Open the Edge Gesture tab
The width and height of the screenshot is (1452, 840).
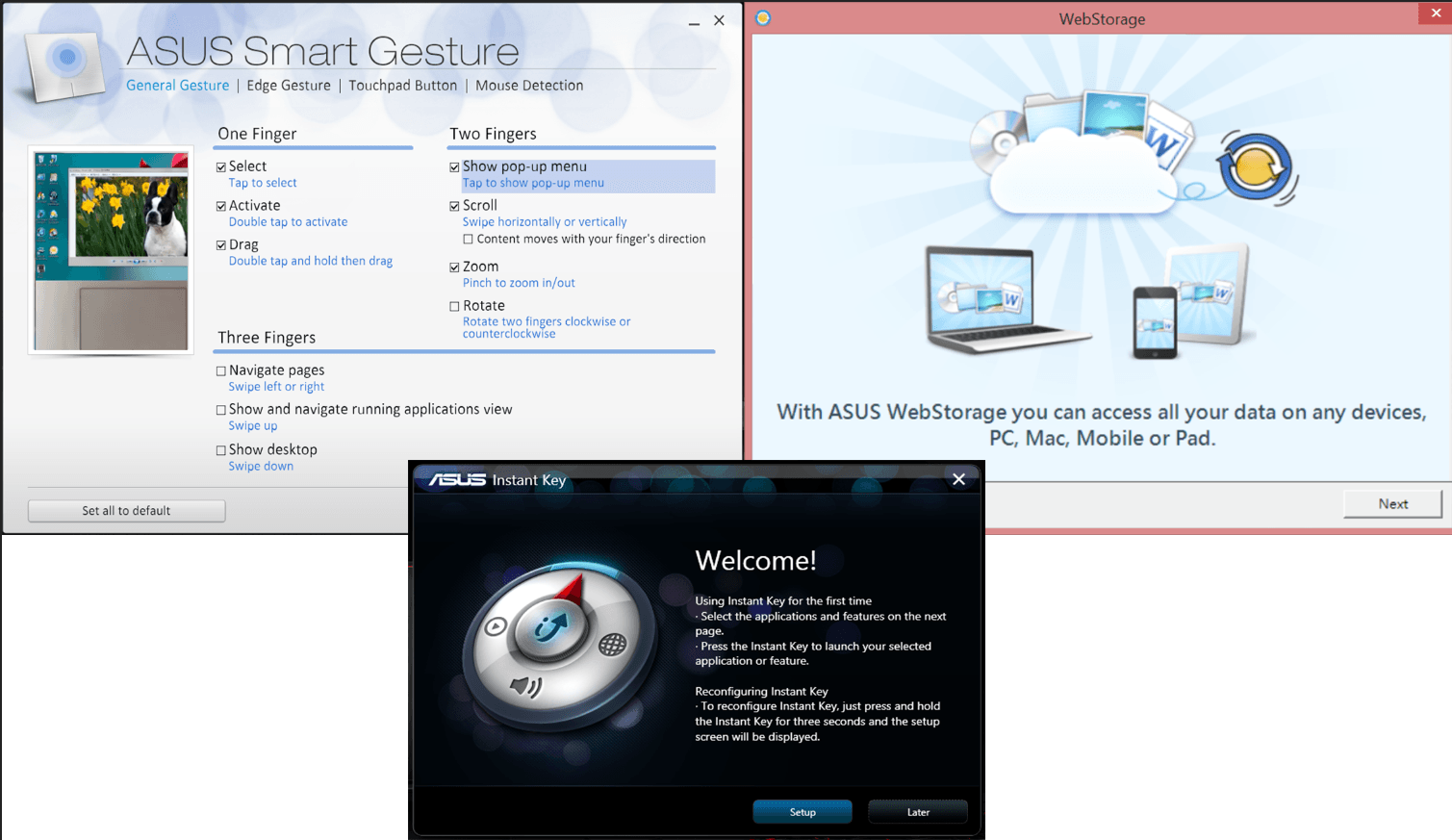[289, 86]
